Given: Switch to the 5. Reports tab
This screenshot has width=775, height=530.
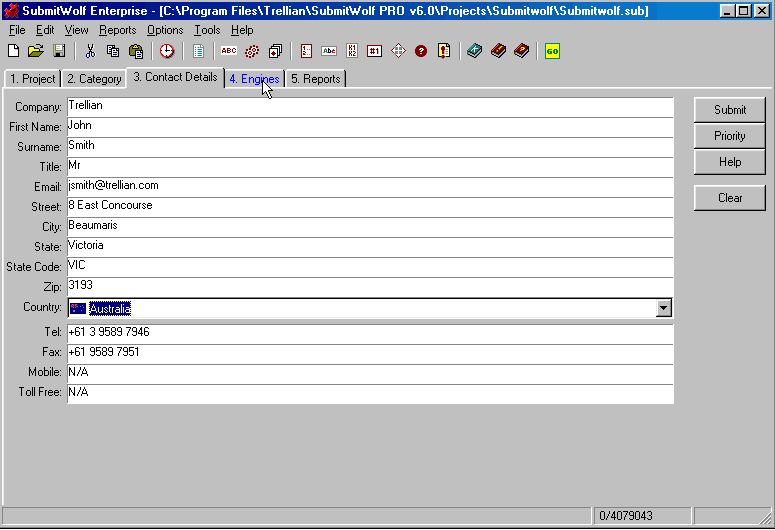Looking at the screenshot, I should pyautogui.click(x=316, y=79).
